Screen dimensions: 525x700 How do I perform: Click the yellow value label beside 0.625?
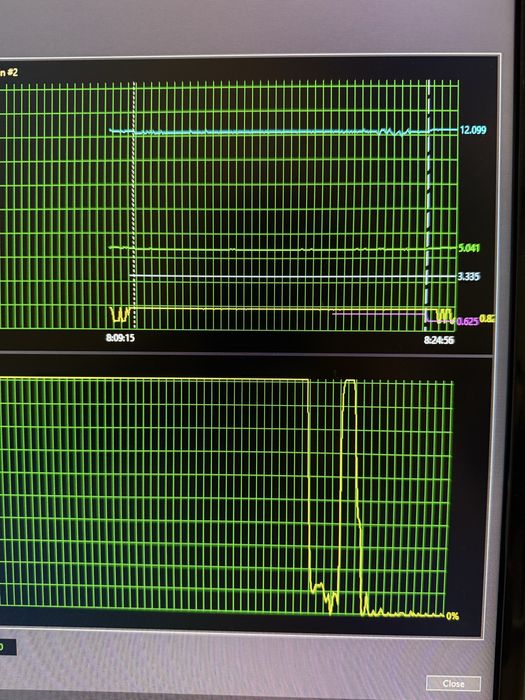[x=487, y=318]
